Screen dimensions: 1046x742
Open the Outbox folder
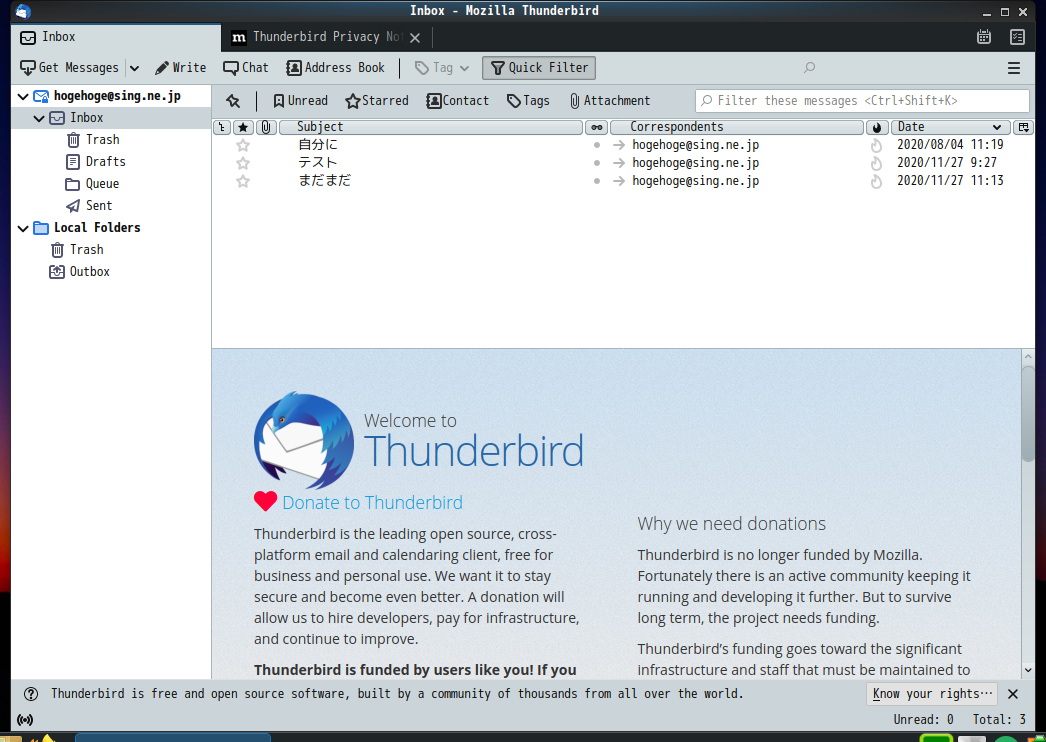pyautogui.click(x=89, y=272)
